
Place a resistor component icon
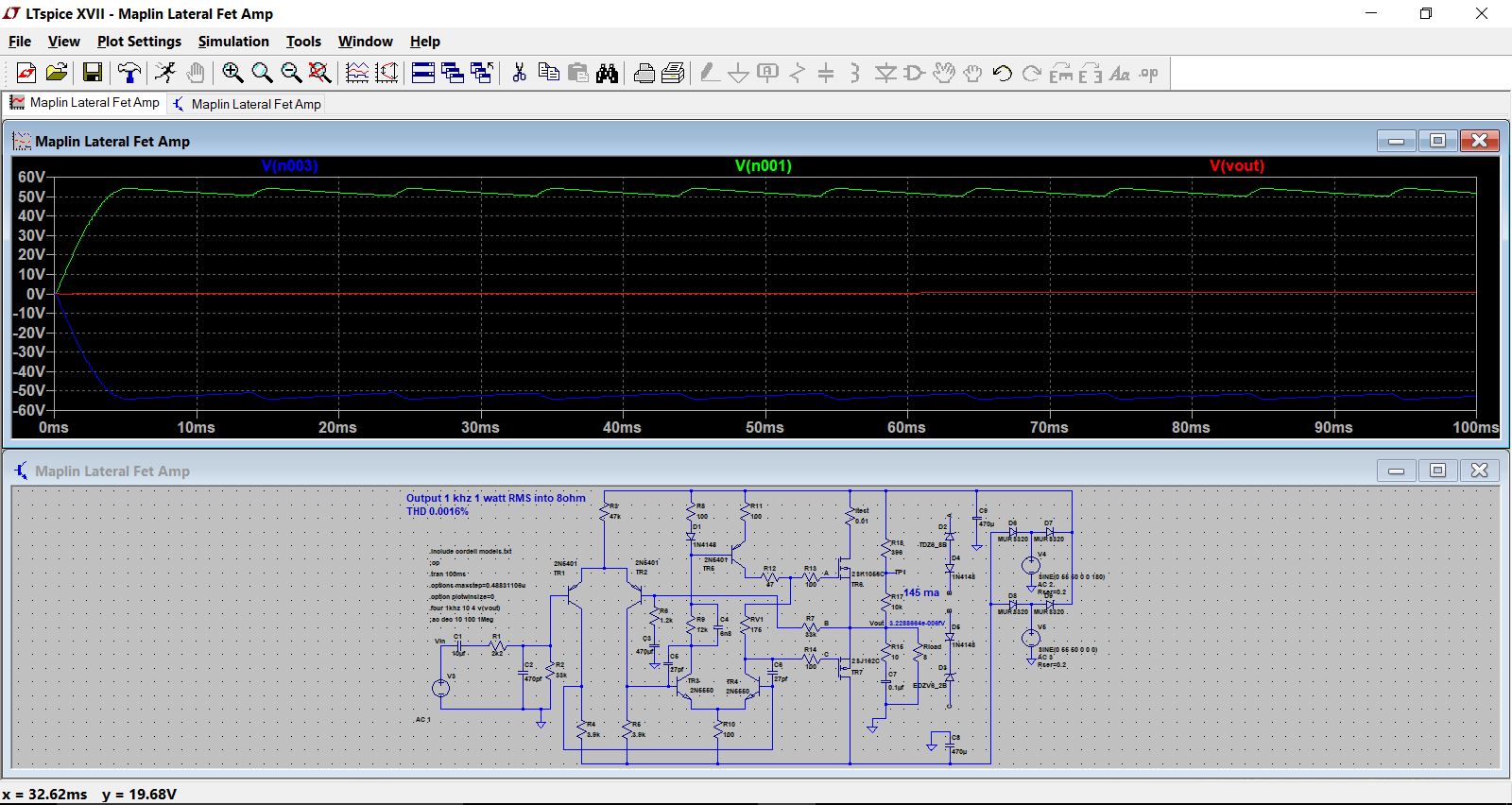798,73
